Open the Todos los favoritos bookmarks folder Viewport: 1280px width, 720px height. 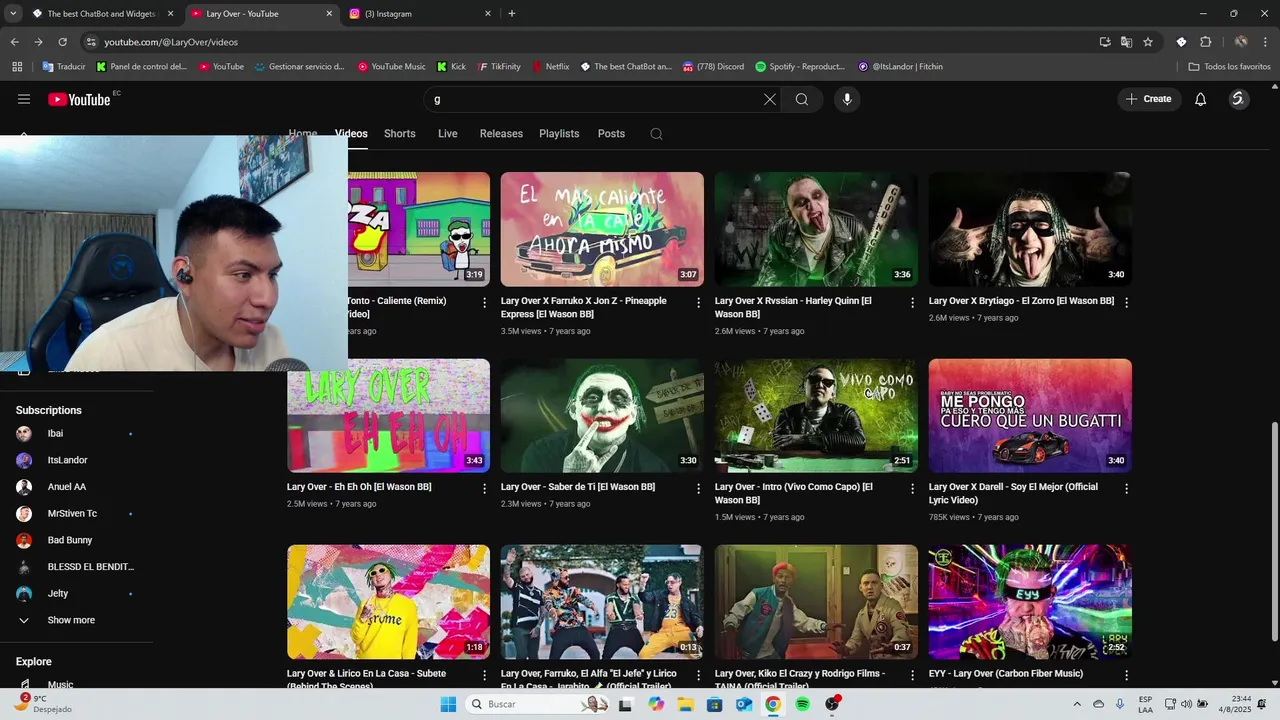click(x=1229, y=67)
